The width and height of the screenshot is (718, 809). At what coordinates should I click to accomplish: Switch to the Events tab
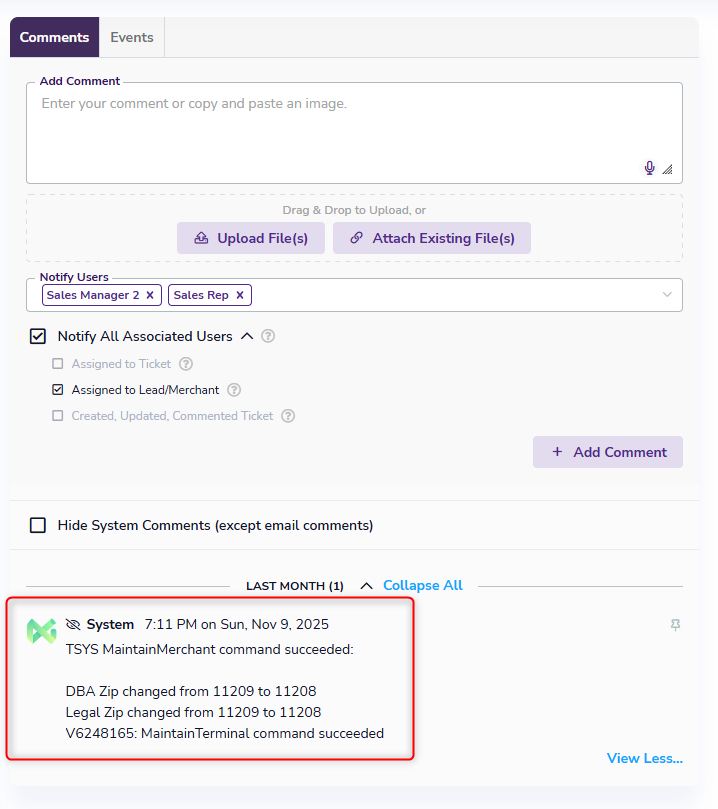point(132,37)
